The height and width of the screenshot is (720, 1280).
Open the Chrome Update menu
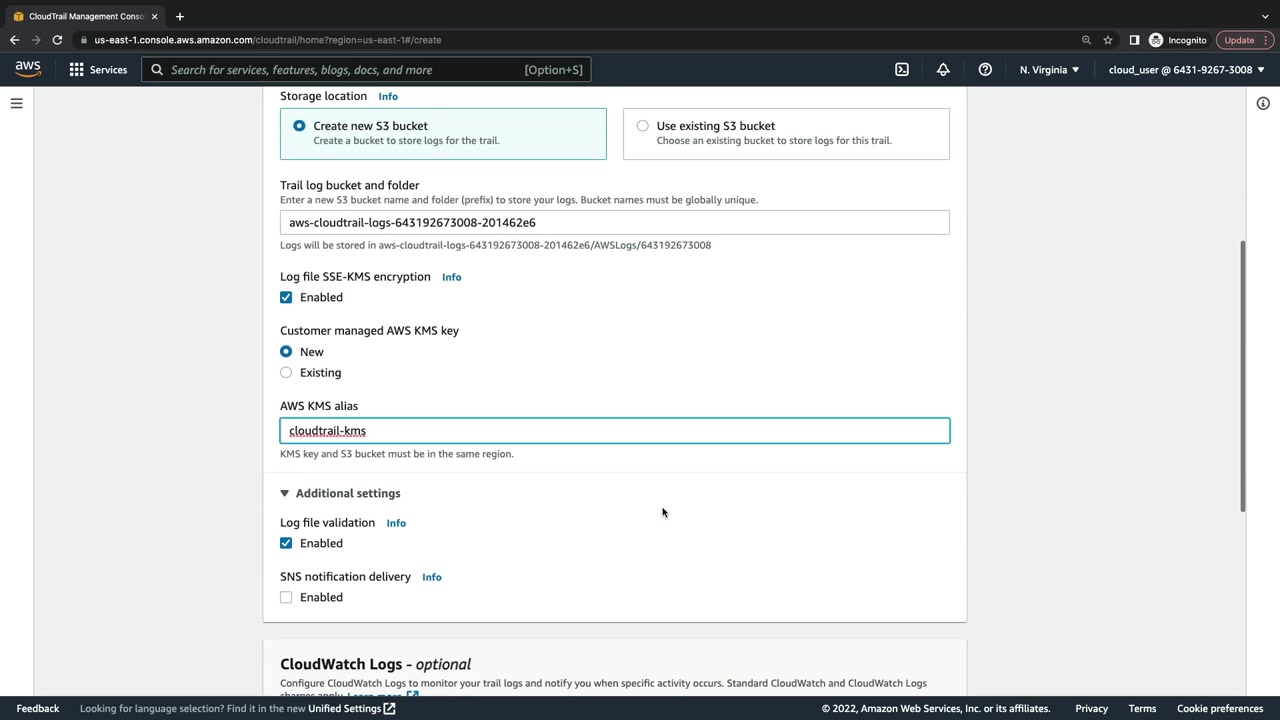(1243, 40)
